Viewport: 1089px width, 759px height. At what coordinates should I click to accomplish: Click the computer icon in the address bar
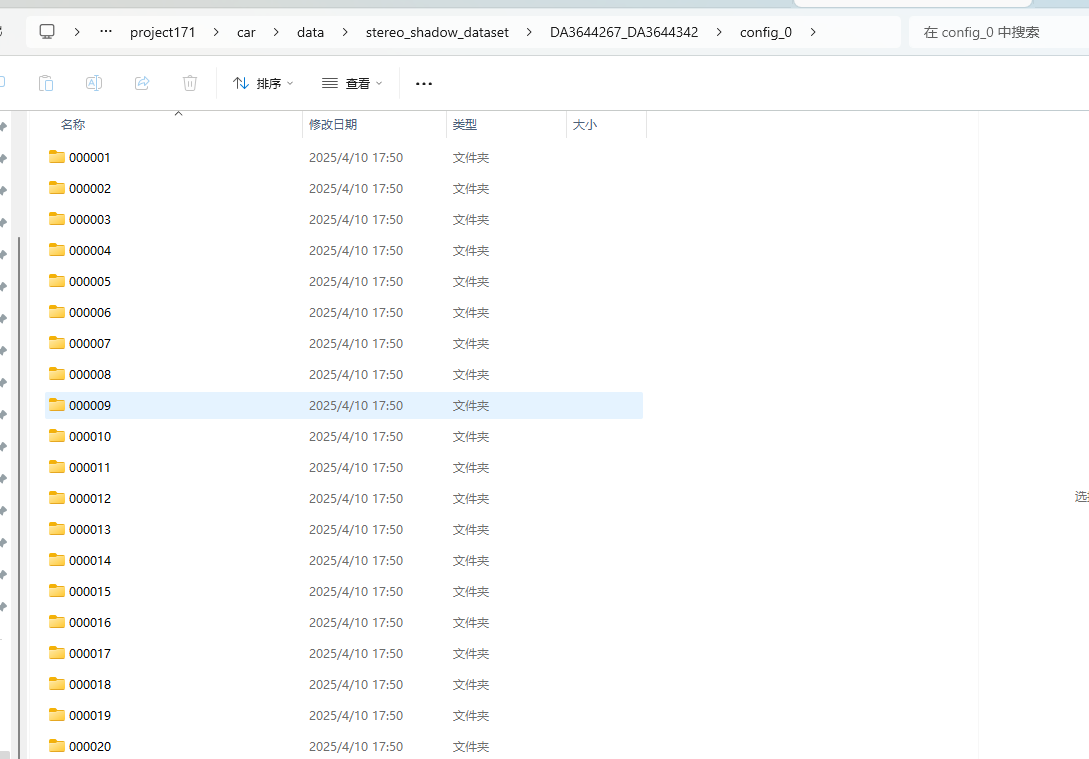(x=46, y=31)
